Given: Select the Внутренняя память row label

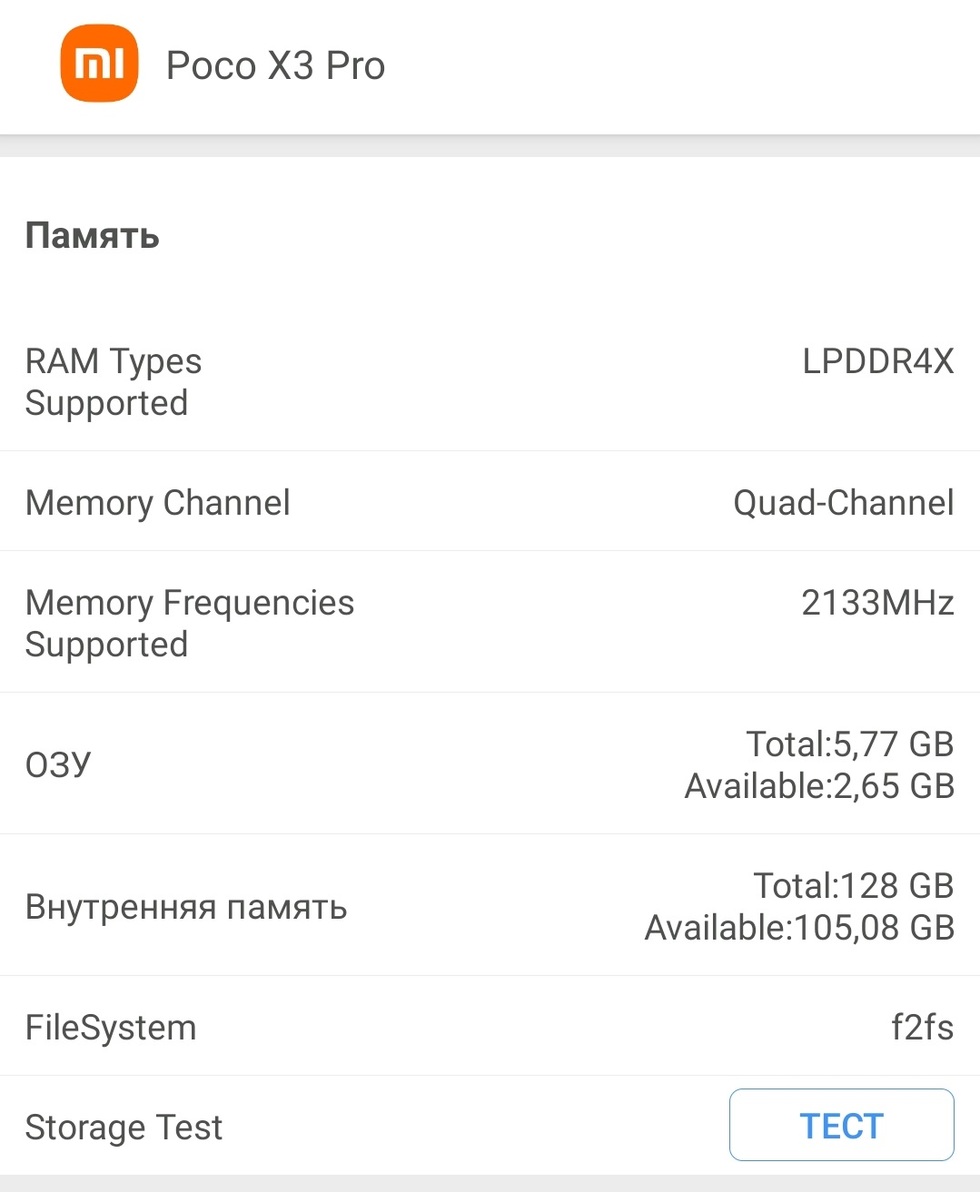Looking at the screenshot, I should (186, 907).
